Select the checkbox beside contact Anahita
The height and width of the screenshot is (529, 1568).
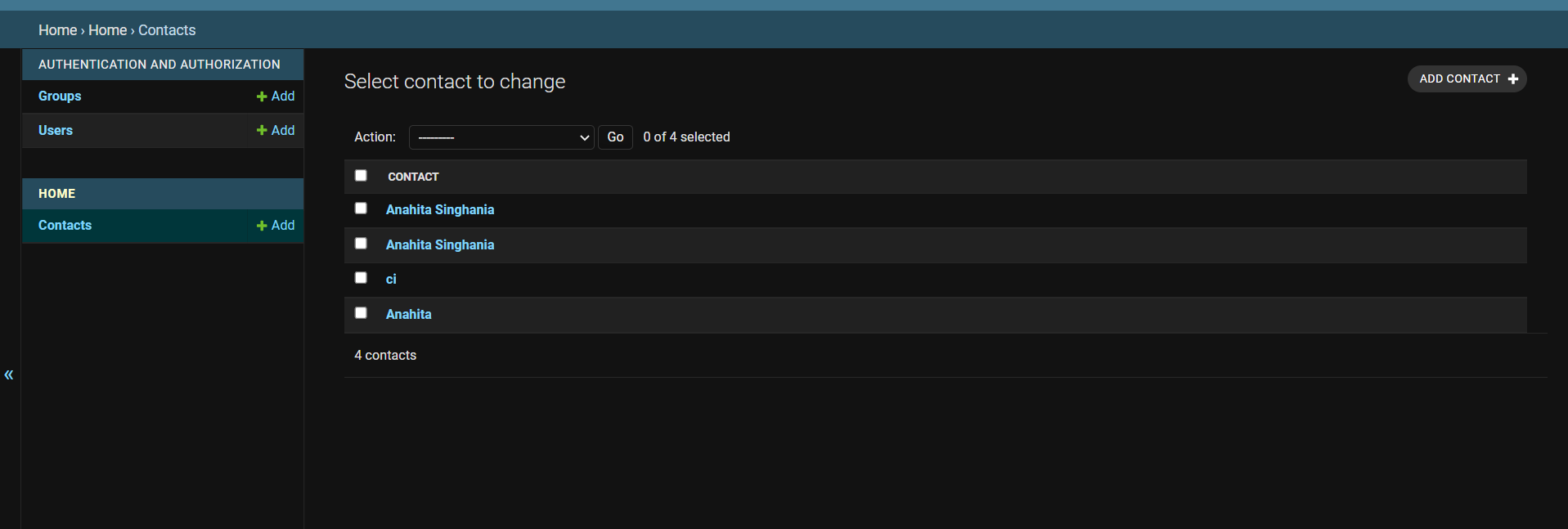[361, 312]
